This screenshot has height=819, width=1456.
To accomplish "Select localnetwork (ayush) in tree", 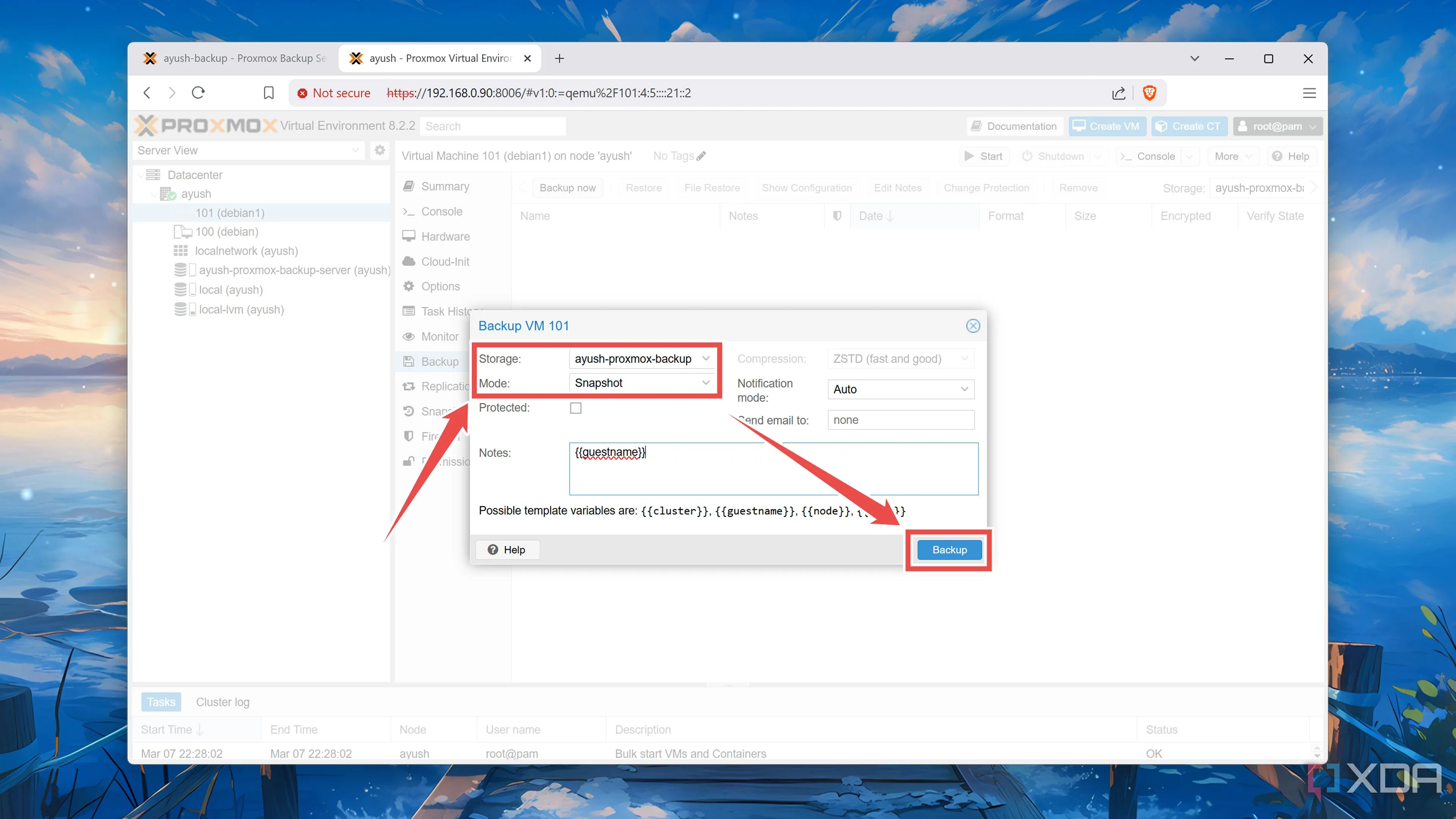I will [246, 251].
